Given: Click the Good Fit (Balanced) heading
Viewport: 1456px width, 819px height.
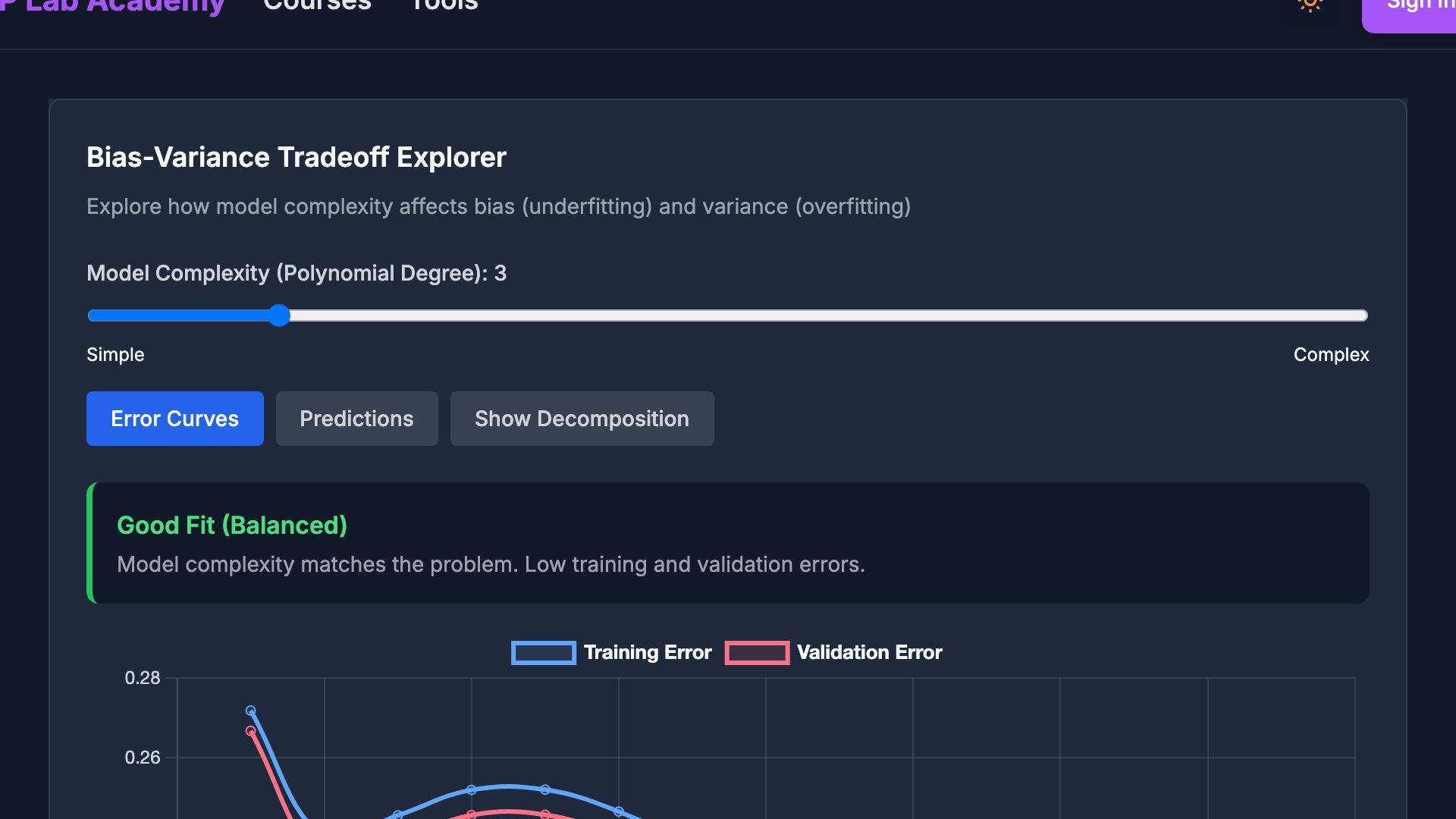Looking at the screenshot, I should 232,526.
